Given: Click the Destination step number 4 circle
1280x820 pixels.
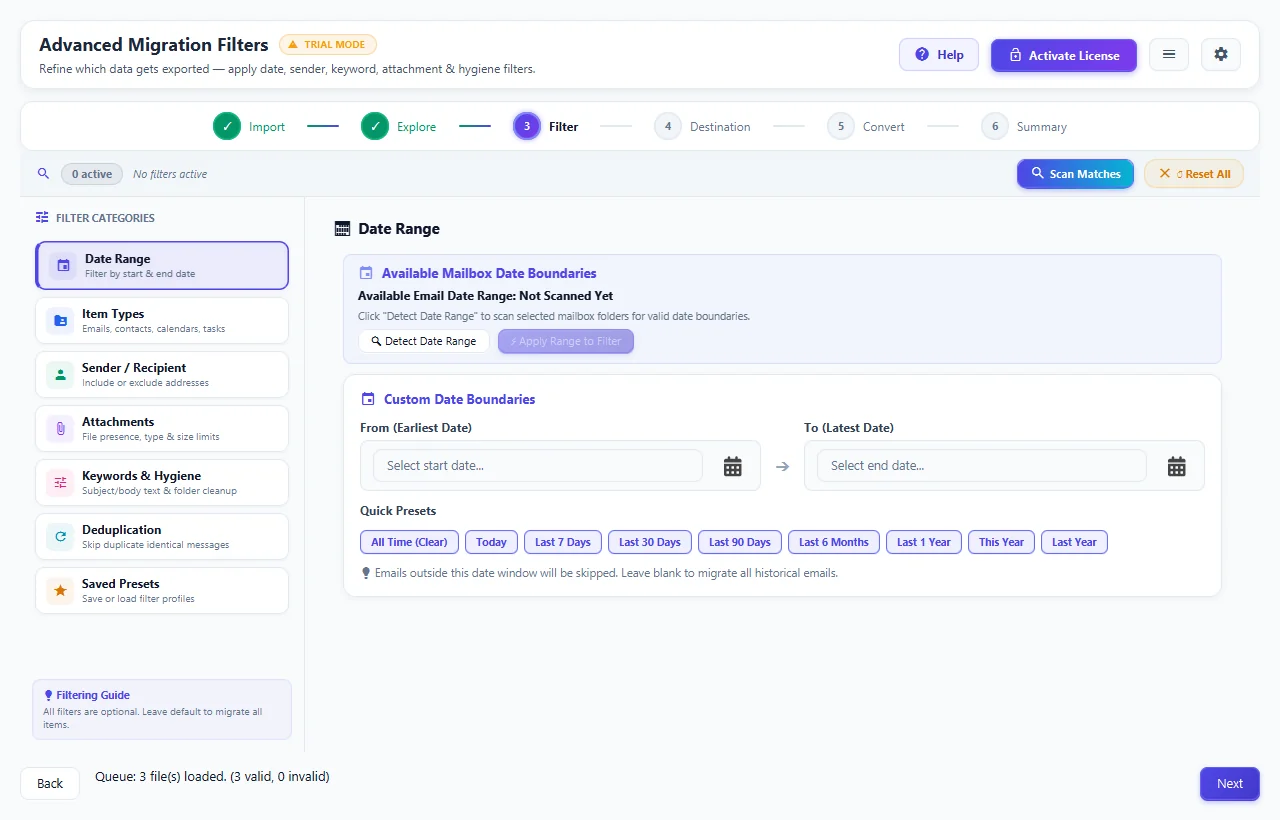Looking at the screenshot, I should click(668, 127).
